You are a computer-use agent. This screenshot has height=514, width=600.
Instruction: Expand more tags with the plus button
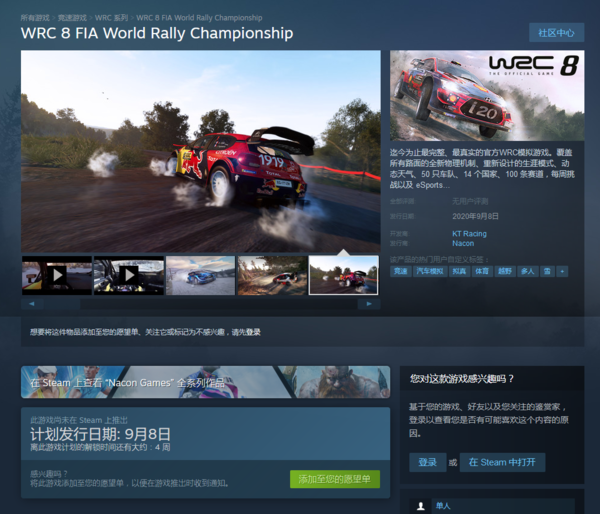(562, 271)
